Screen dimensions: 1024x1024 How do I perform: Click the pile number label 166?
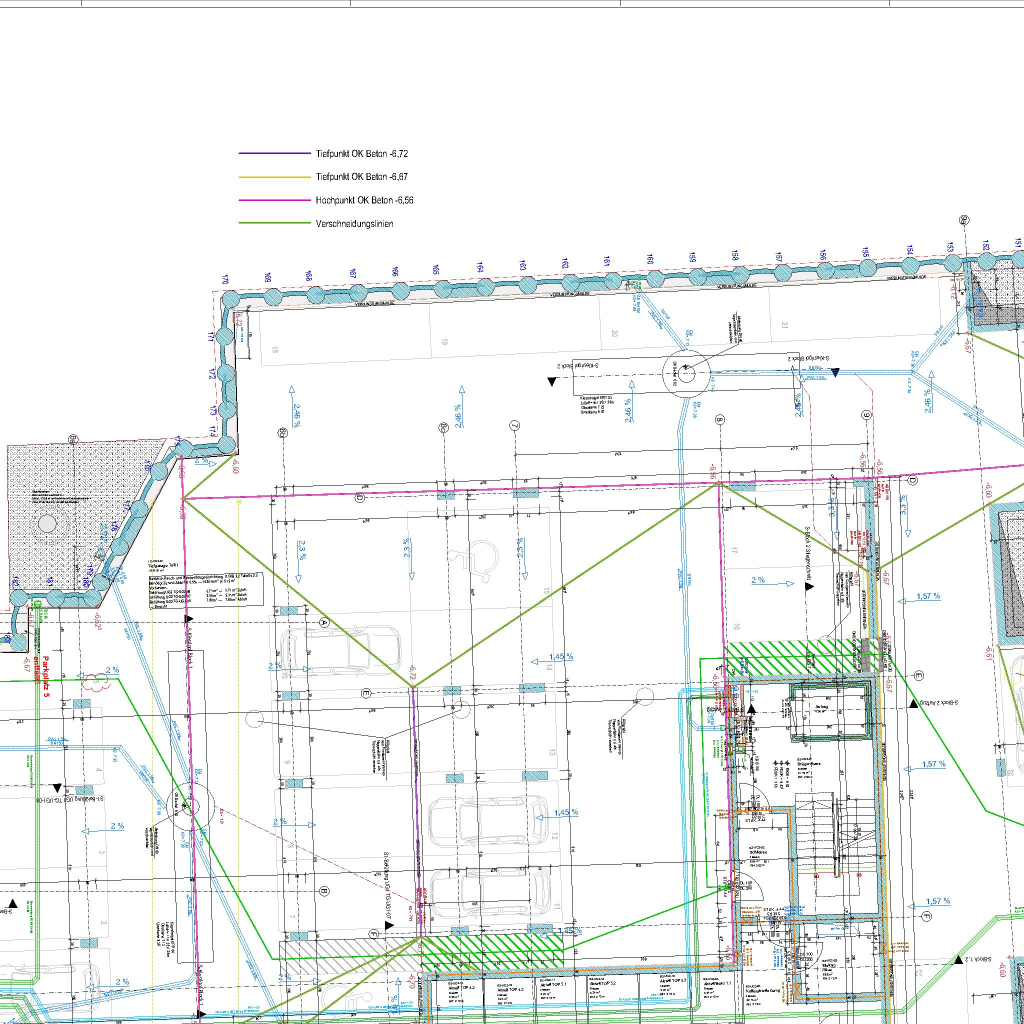[x=395, y=272]
